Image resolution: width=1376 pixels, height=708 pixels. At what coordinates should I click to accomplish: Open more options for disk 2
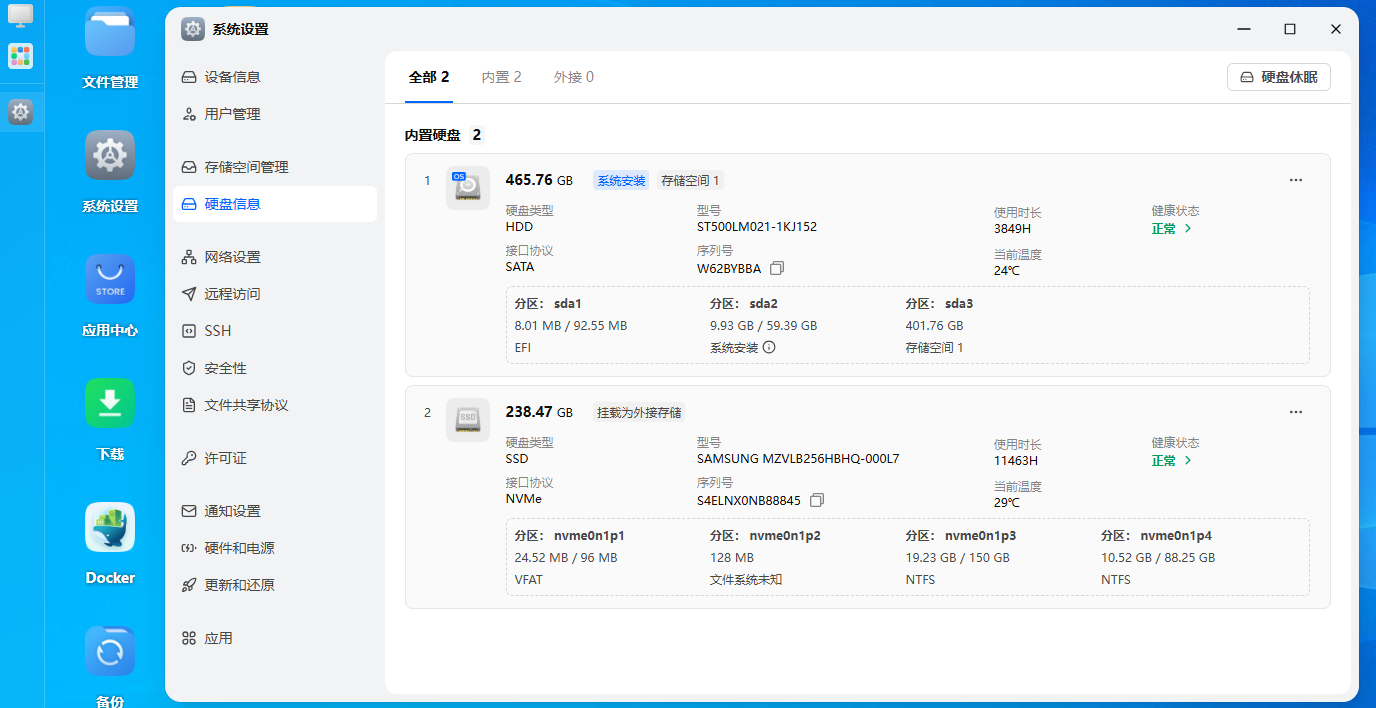(x=1295, y=412)
